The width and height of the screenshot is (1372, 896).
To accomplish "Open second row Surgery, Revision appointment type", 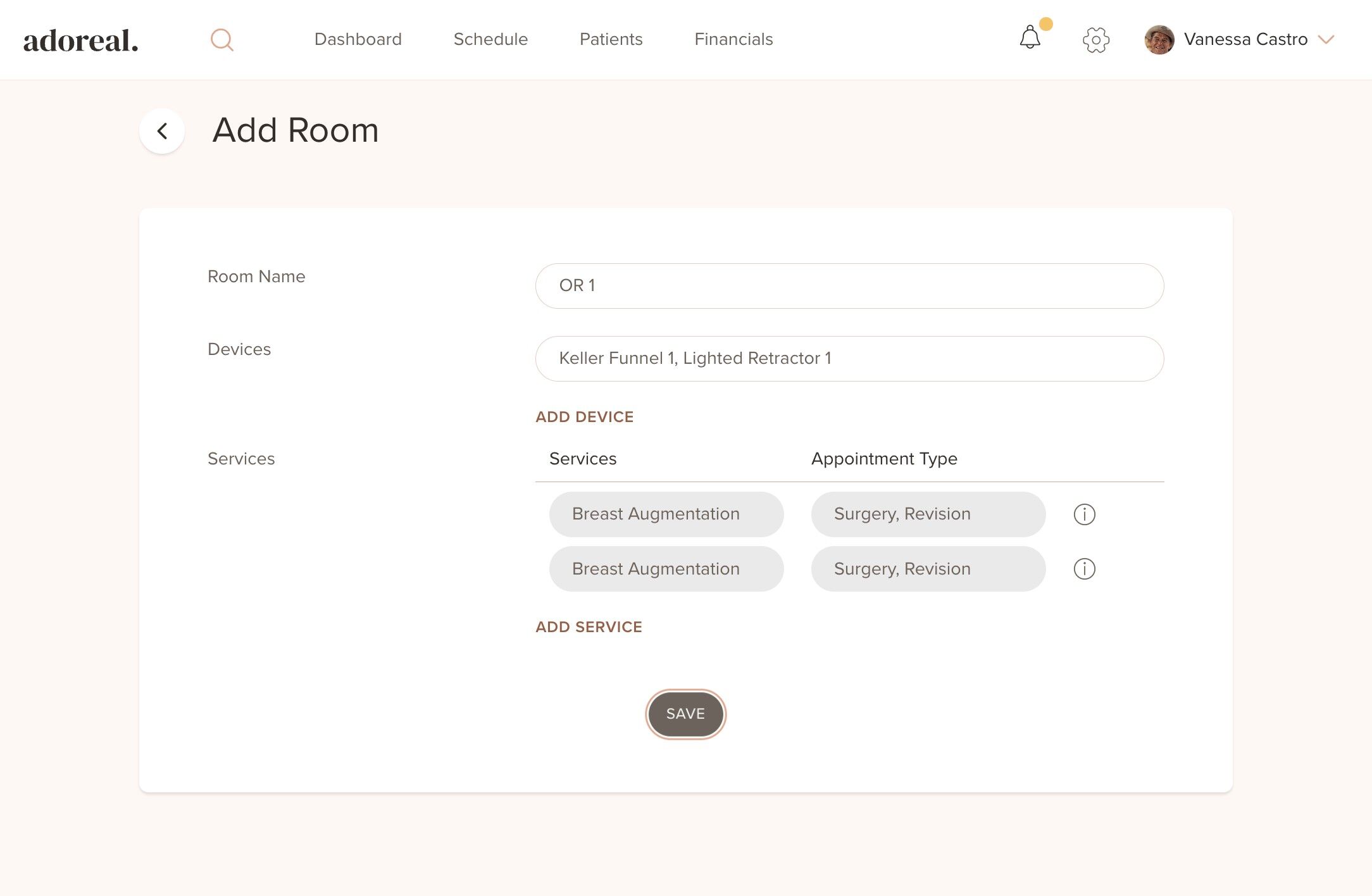I will (928, 569).
